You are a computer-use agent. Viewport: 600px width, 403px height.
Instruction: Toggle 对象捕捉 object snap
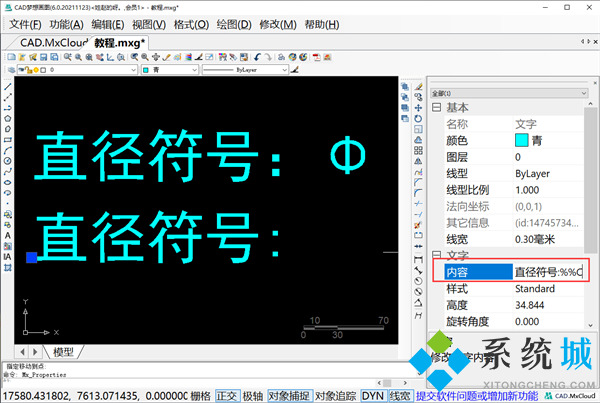coord(290,396)
